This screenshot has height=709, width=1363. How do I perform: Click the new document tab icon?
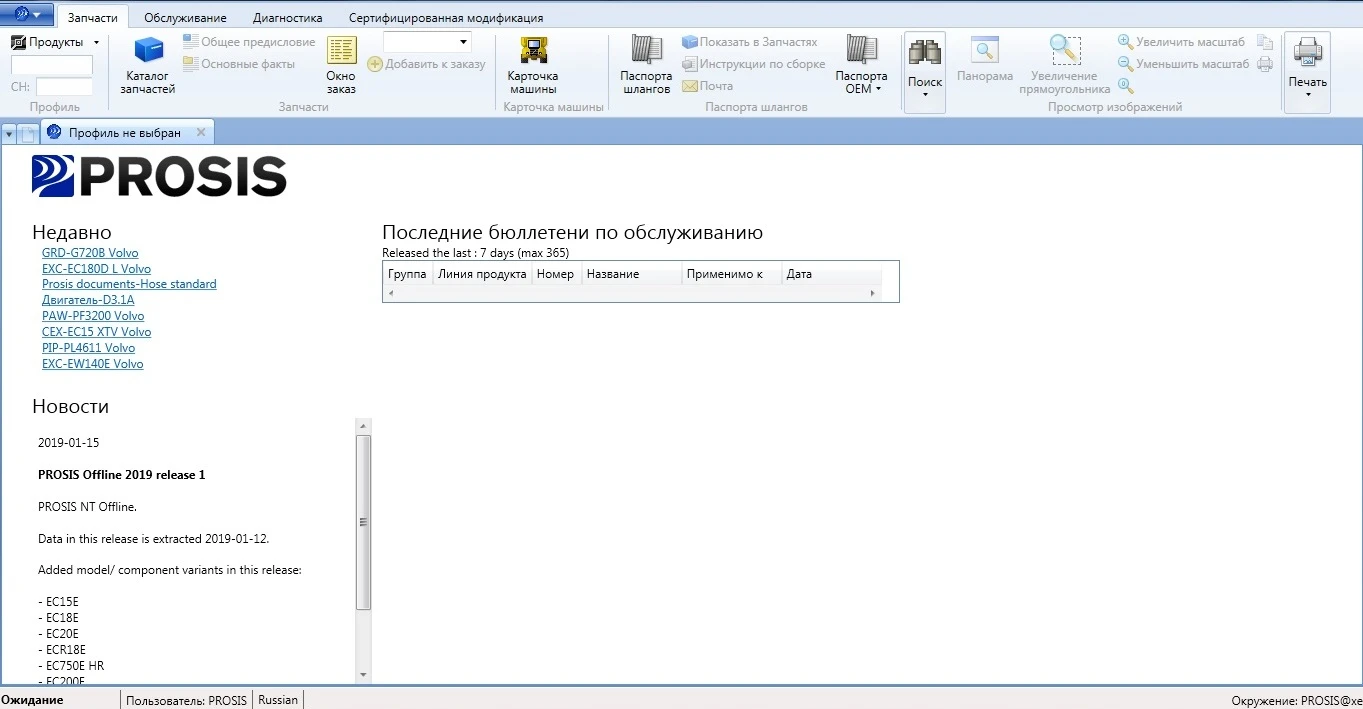[29, 133]
